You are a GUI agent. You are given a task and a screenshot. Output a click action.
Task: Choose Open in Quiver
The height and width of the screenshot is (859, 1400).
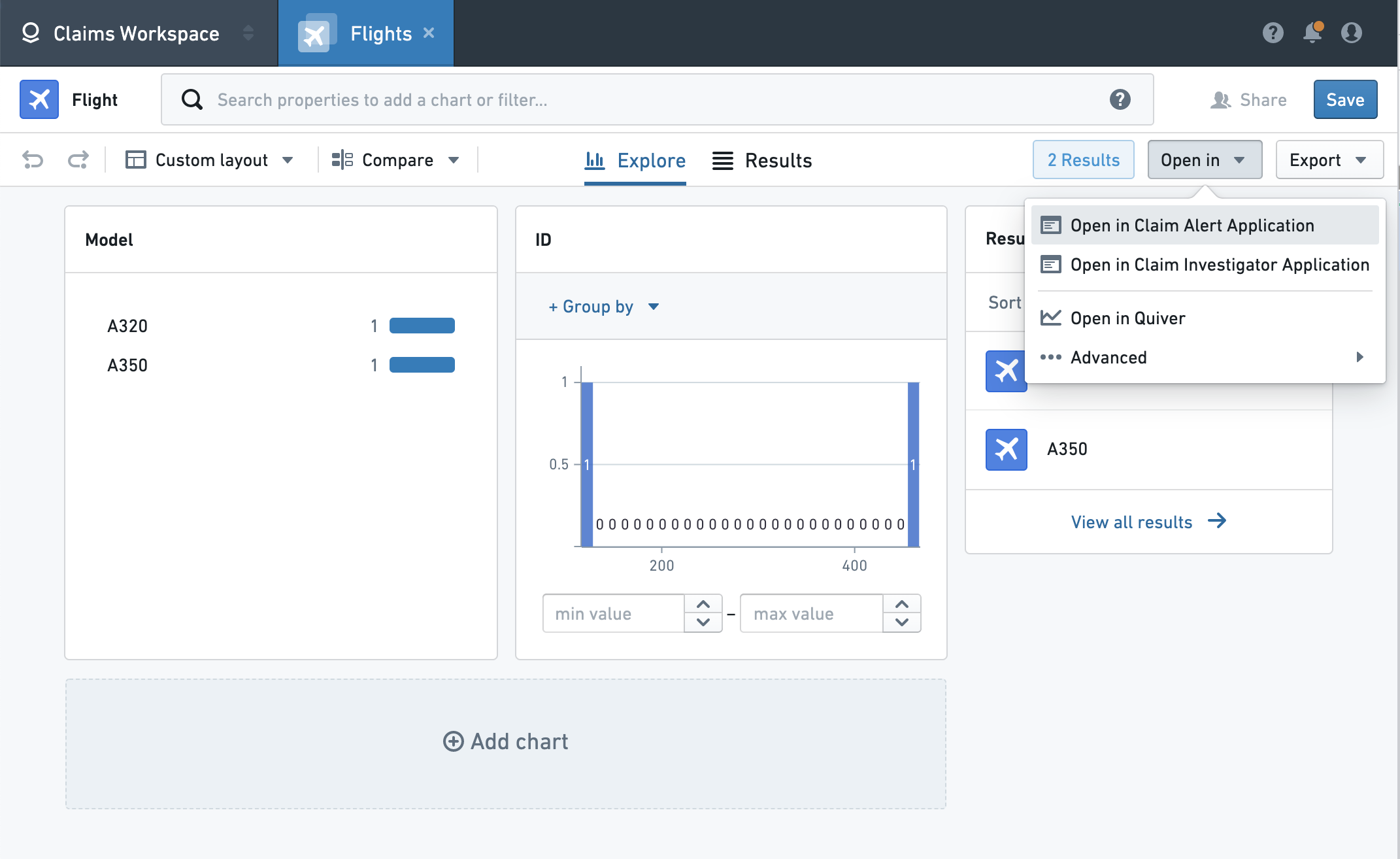pyautogui.click(x=1205, y=318)
